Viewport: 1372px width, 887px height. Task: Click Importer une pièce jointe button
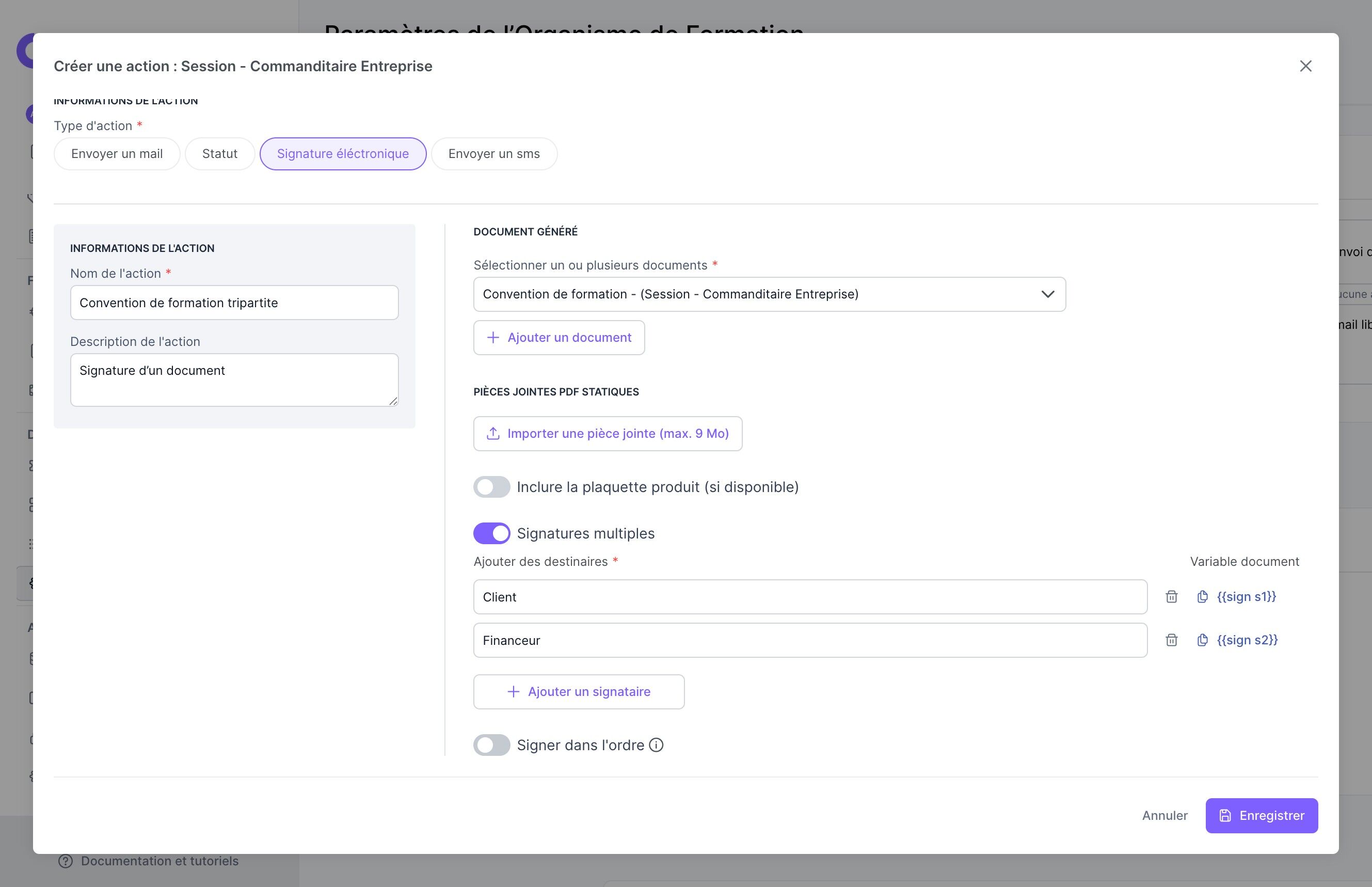coord(608,434)
